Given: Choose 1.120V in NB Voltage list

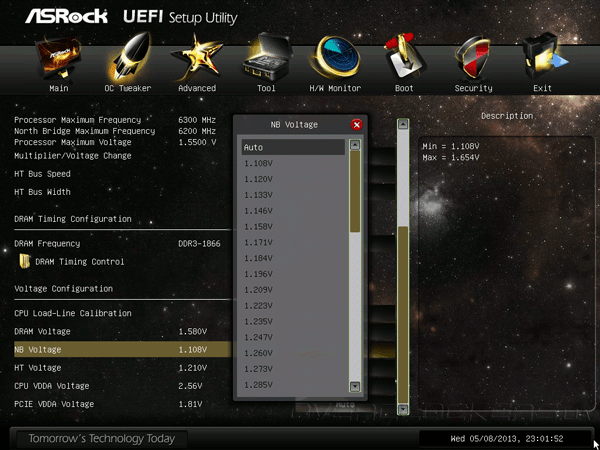Looking at the screenshot, I should tap(293, 179).
